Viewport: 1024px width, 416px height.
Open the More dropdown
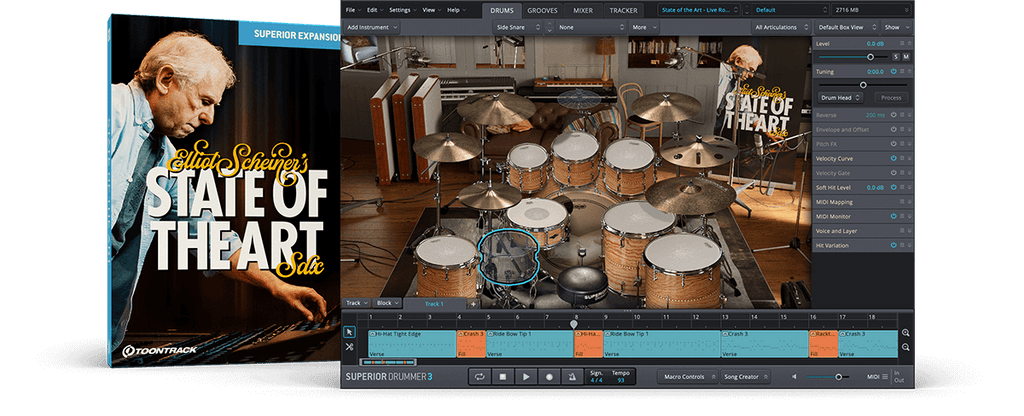tap(644, 27)
